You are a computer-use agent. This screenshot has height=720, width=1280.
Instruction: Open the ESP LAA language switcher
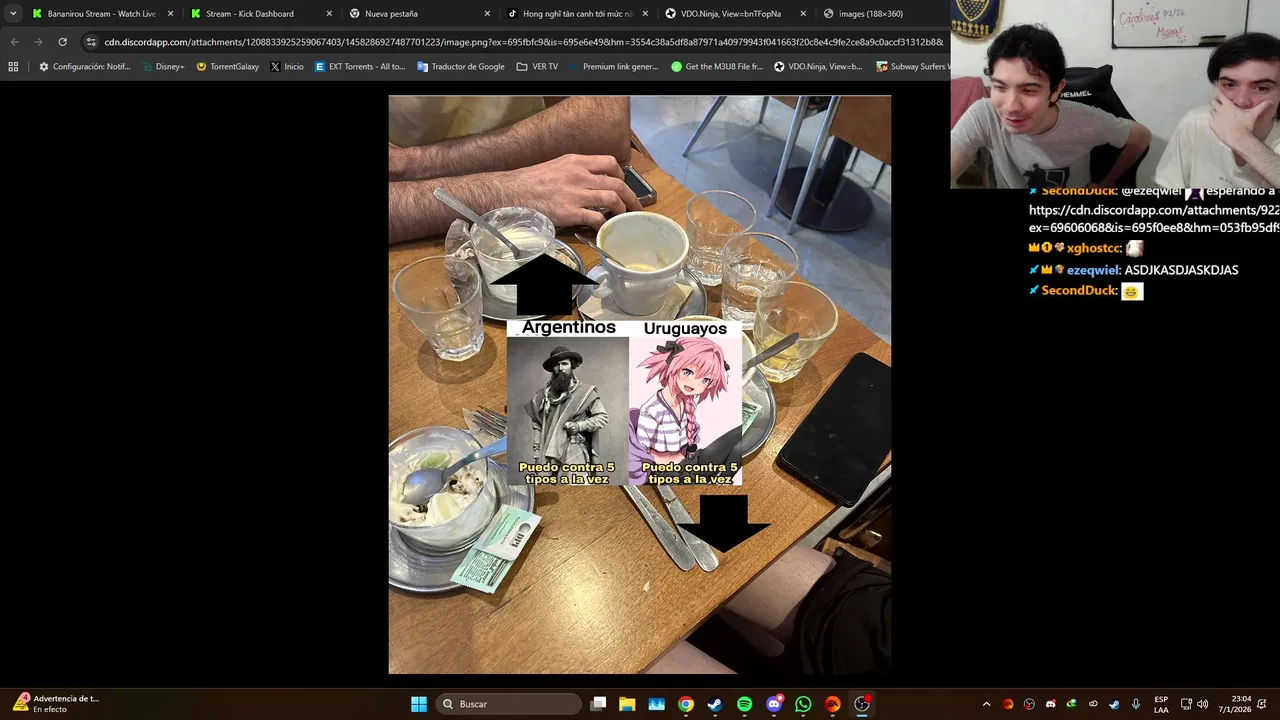(x=1161, y=704)
